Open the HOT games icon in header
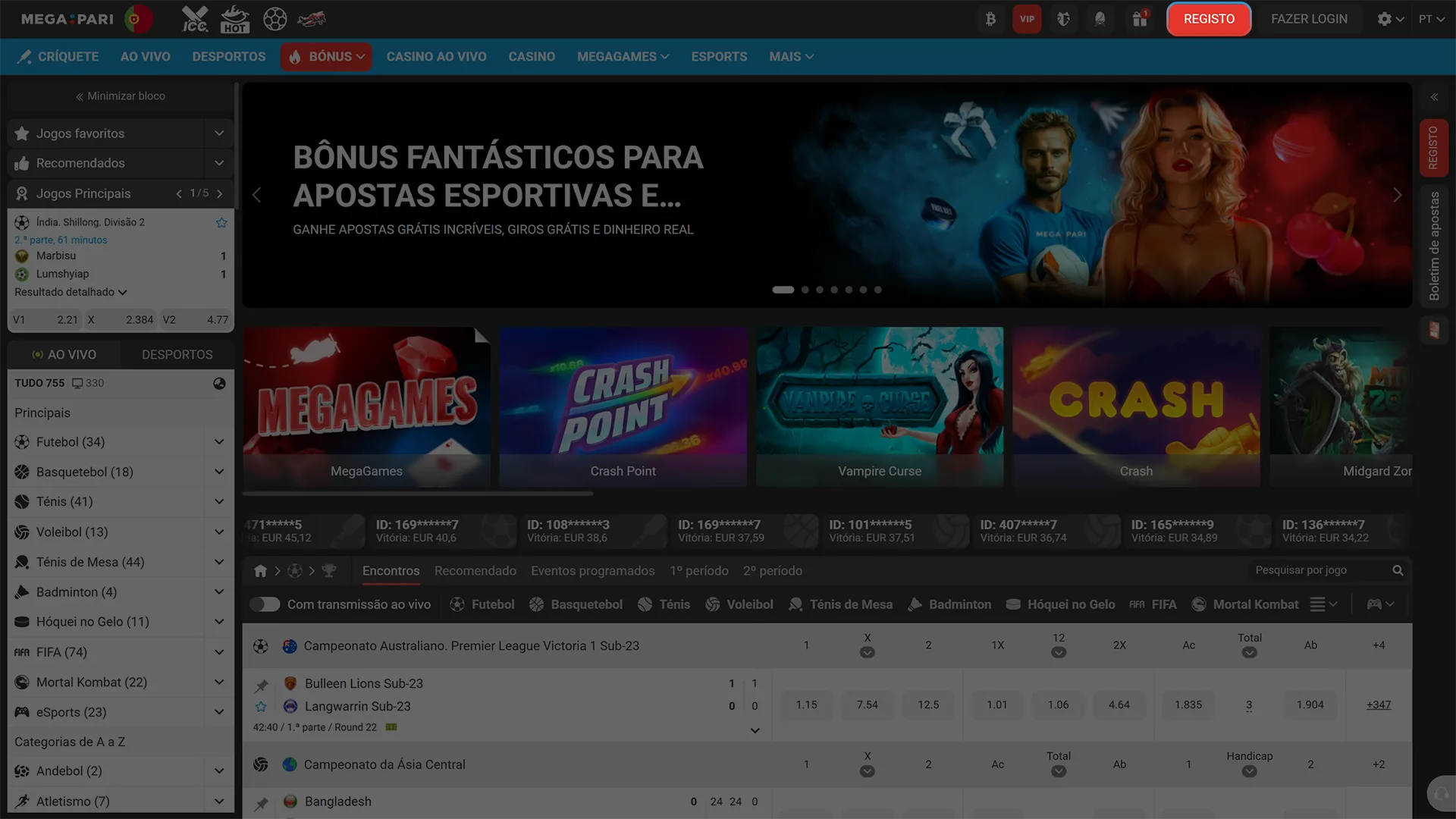Viewport: 1456px width, 819px height. (x=234, y=19)
